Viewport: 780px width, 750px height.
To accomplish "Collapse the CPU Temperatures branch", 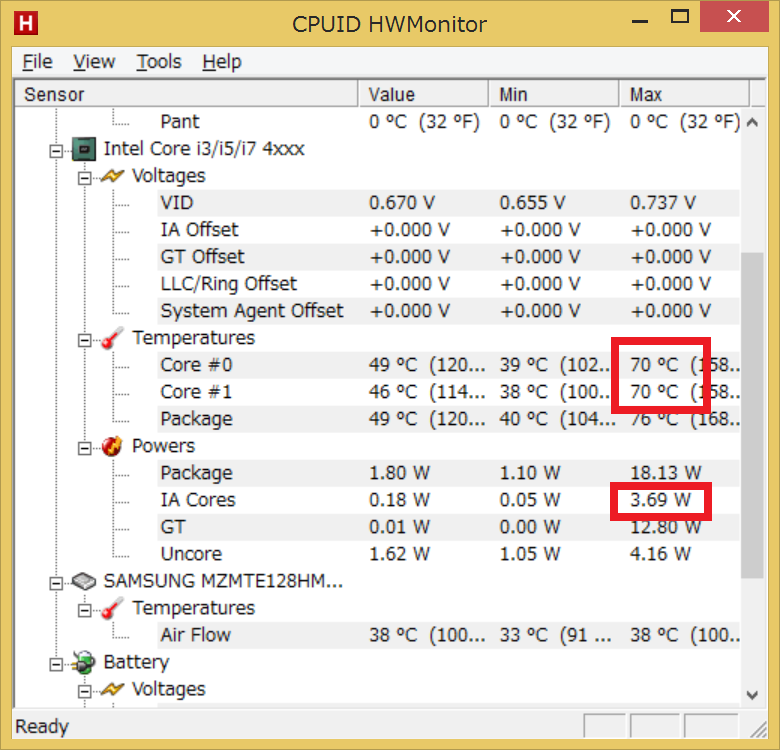I will tap(85, 340).
